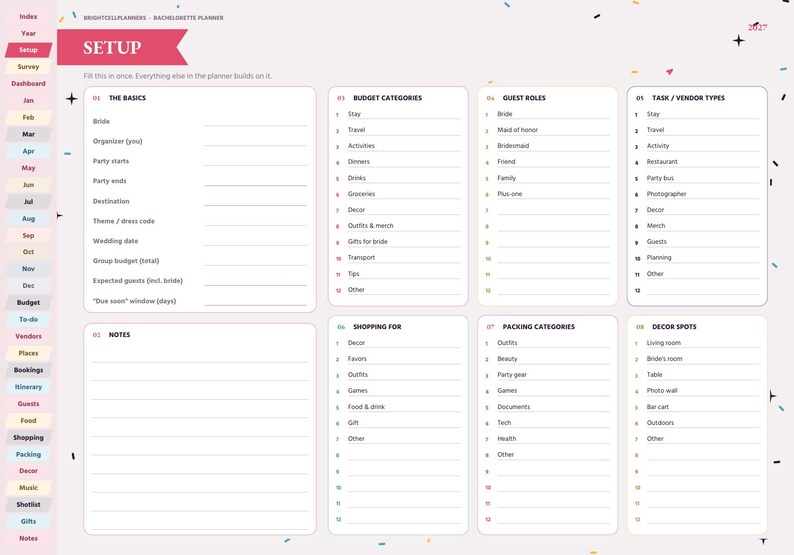Viewport: 794px width, 555px height.
Task: Open the Oct month tab
Action: tap(28, 252)
